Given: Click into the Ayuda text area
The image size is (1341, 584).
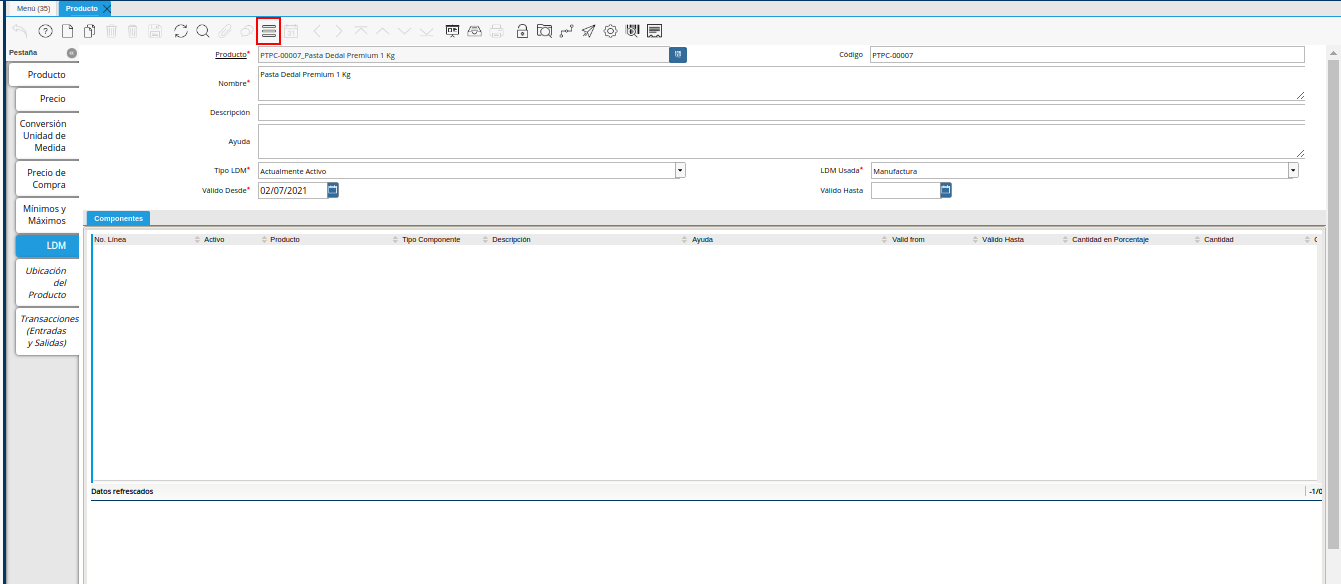Looking at the screenshot, I should pyautogui.click(x=781, y=141).
